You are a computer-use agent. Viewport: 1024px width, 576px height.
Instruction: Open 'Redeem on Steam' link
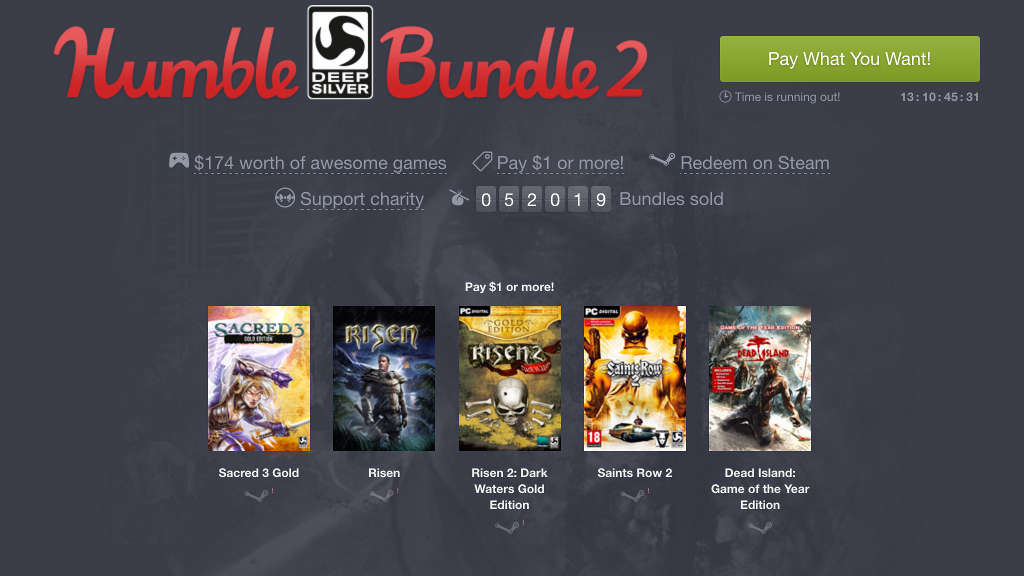click(x=755, y=163)
